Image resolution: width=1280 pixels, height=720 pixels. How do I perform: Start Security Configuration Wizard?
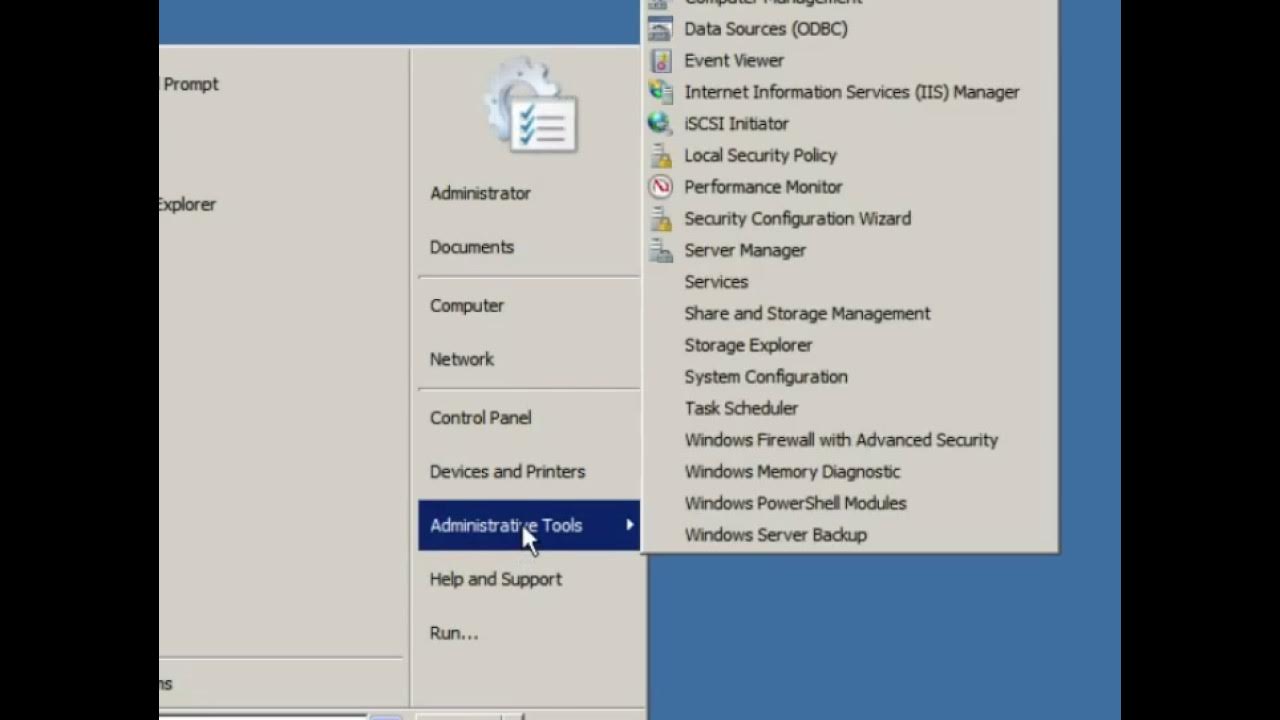pyautogui.click(x=797, y=218)
